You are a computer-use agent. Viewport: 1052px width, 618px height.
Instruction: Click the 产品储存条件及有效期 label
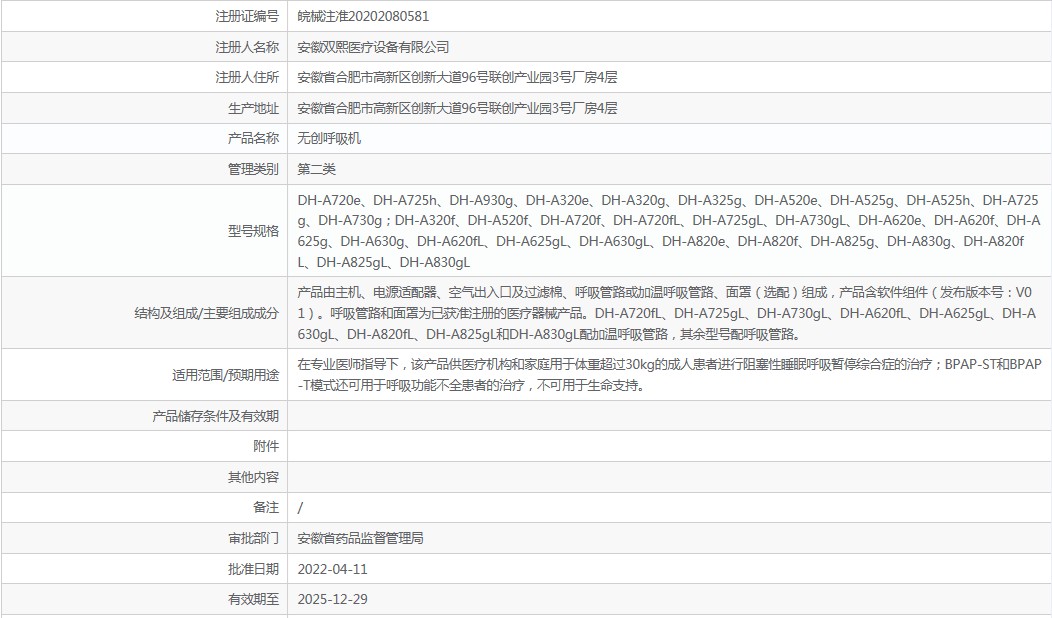click(x=215, y=416)
